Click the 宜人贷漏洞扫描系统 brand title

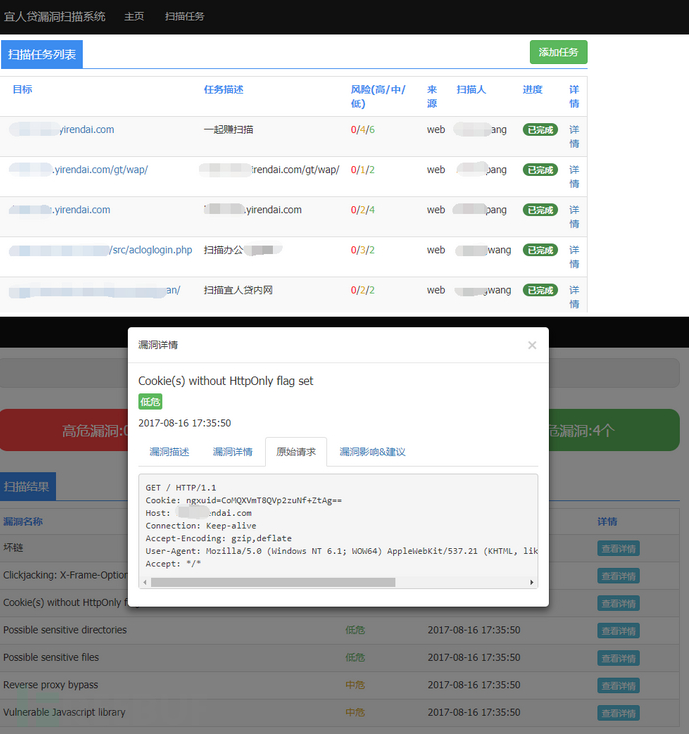(x=55, y=17)
